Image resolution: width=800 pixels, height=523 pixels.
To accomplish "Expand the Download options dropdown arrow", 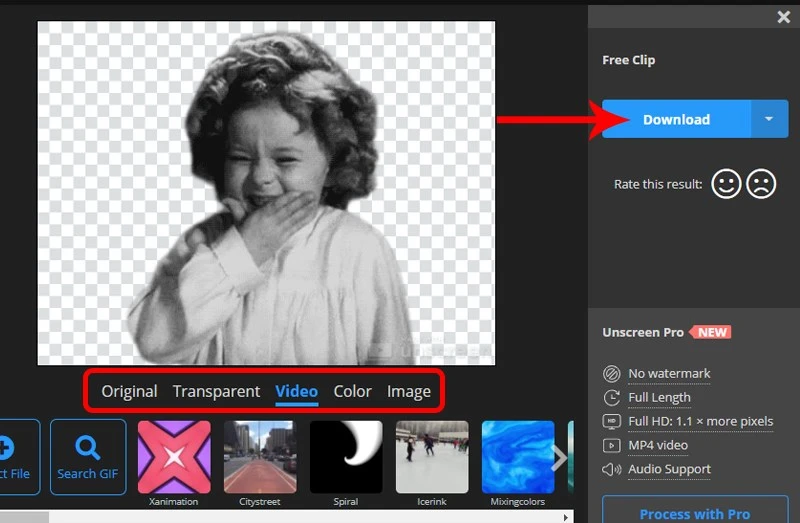I will (769, 119).
